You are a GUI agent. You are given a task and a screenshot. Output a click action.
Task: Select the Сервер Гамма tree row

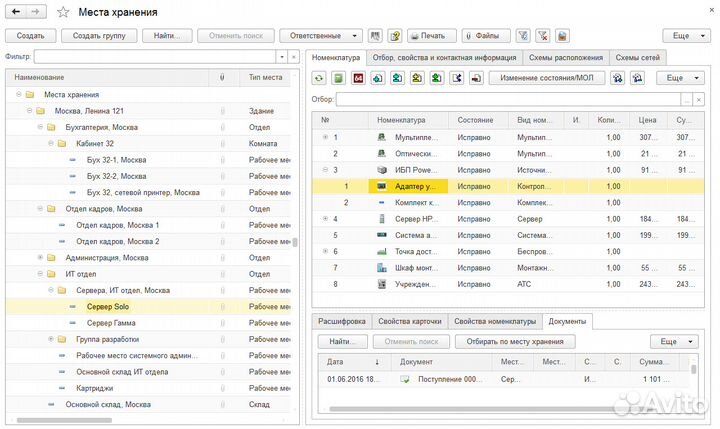[148, 323]
